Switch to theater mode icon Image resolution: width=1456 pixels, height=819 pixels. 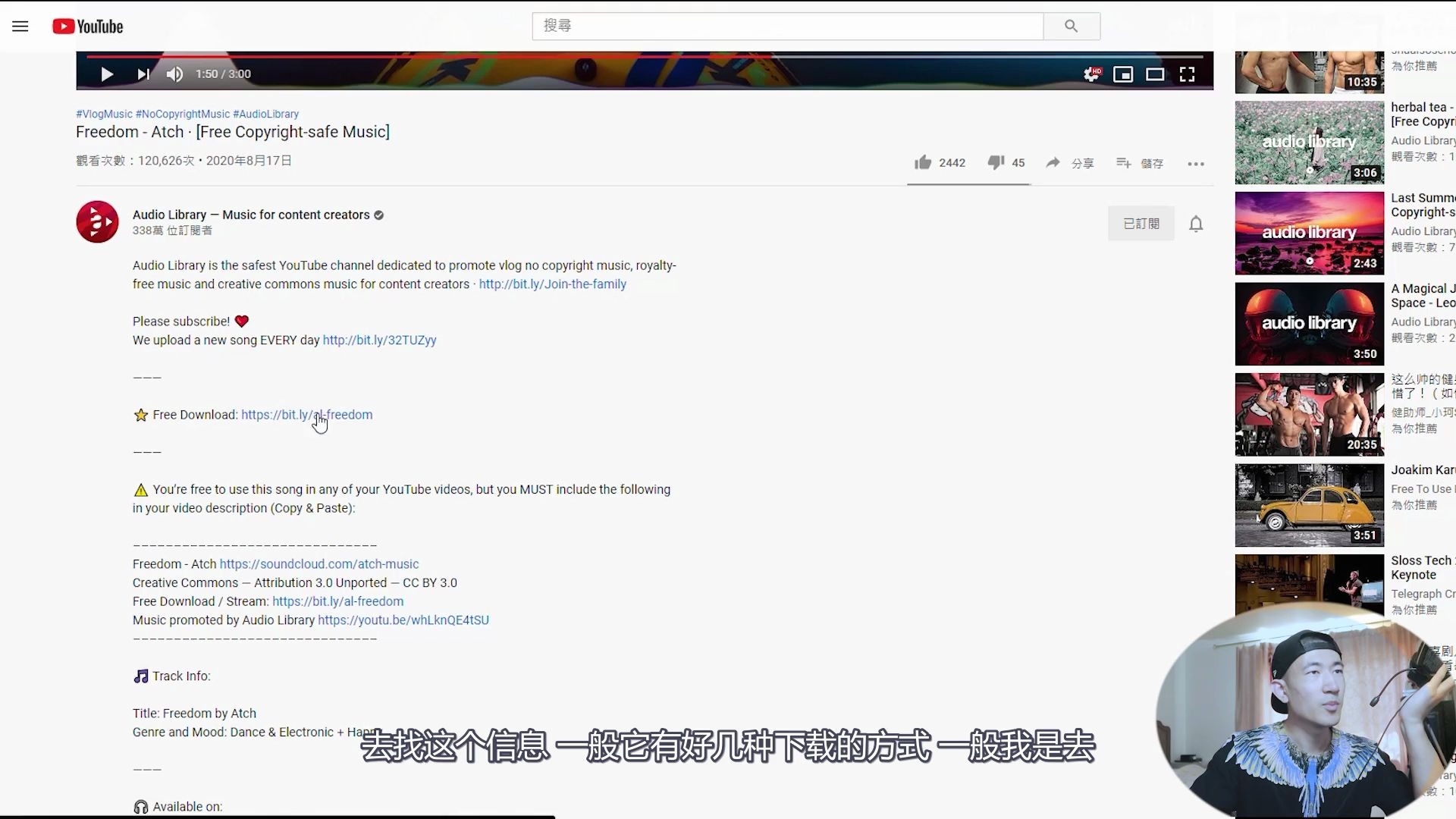[x=1155, y=74]
